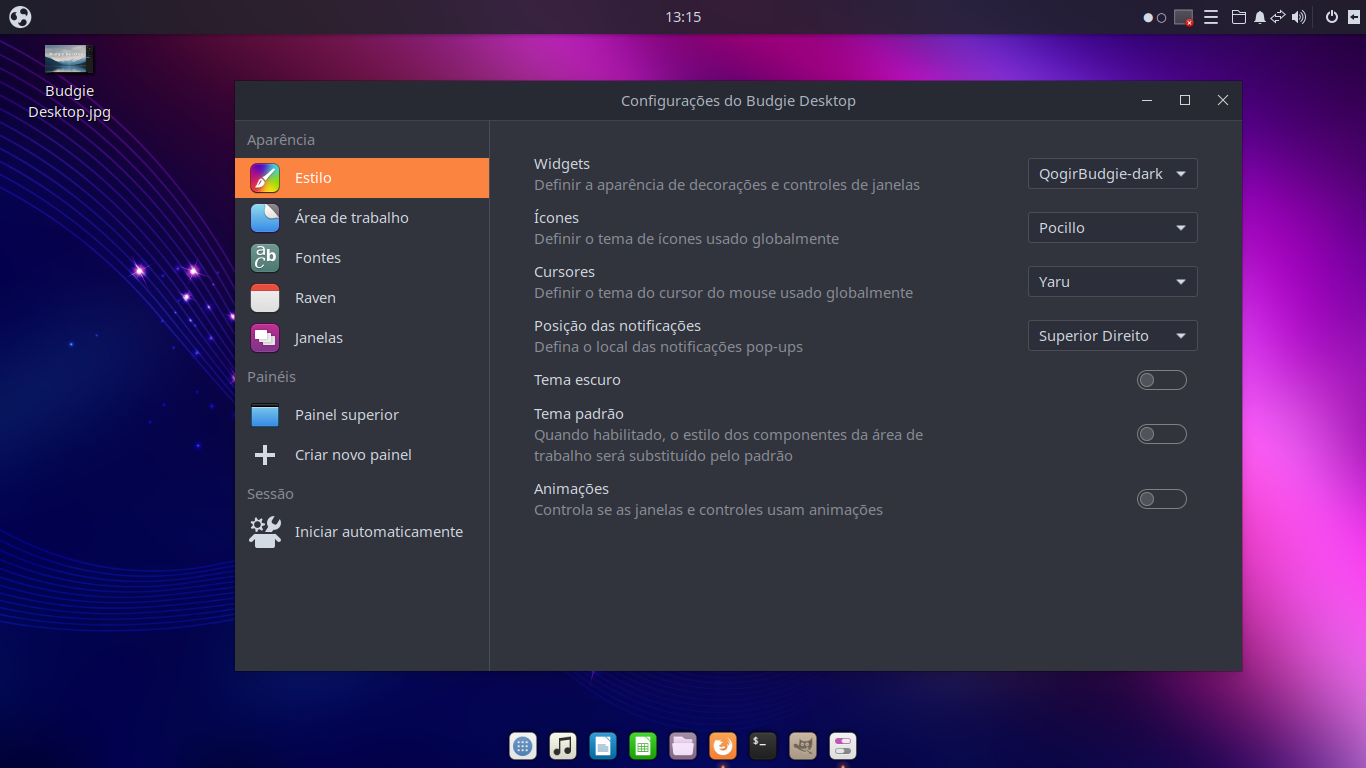Open the Ícones theme dropdown

coord(1112,227)
